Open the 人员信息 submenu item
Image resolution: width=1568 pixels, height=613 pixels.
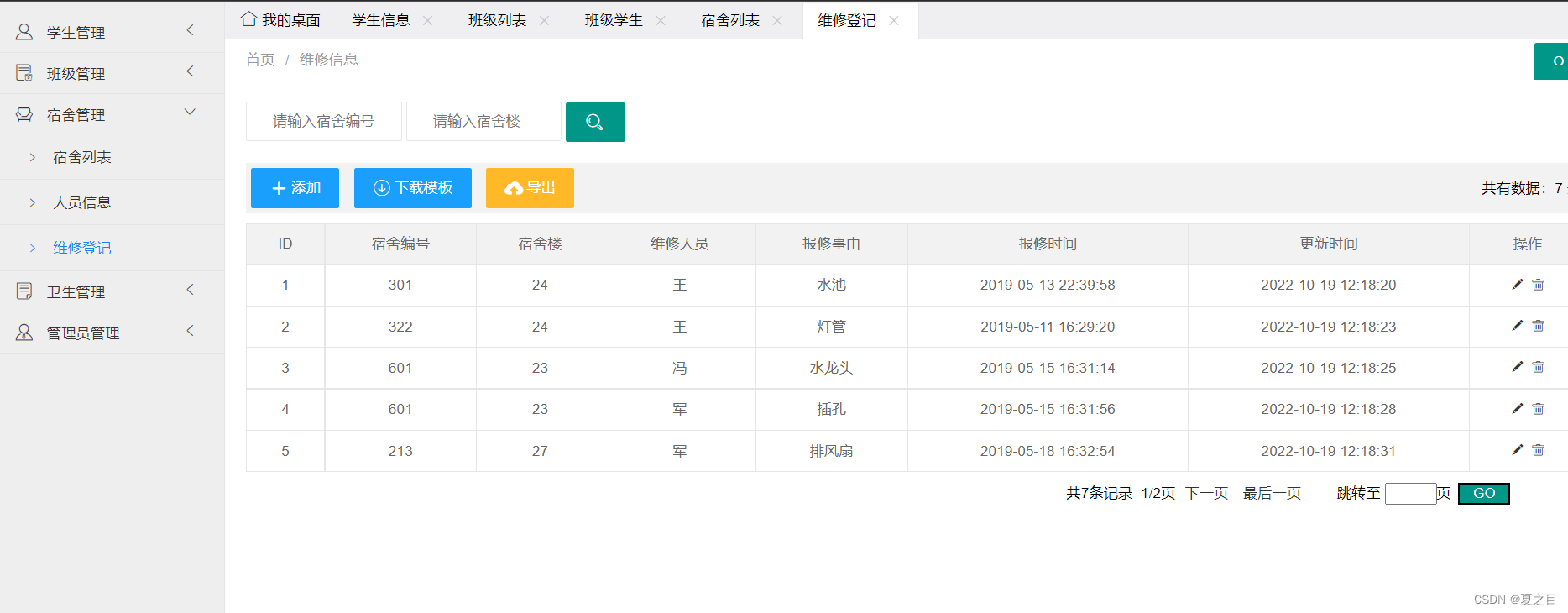[x=81, y=202]
